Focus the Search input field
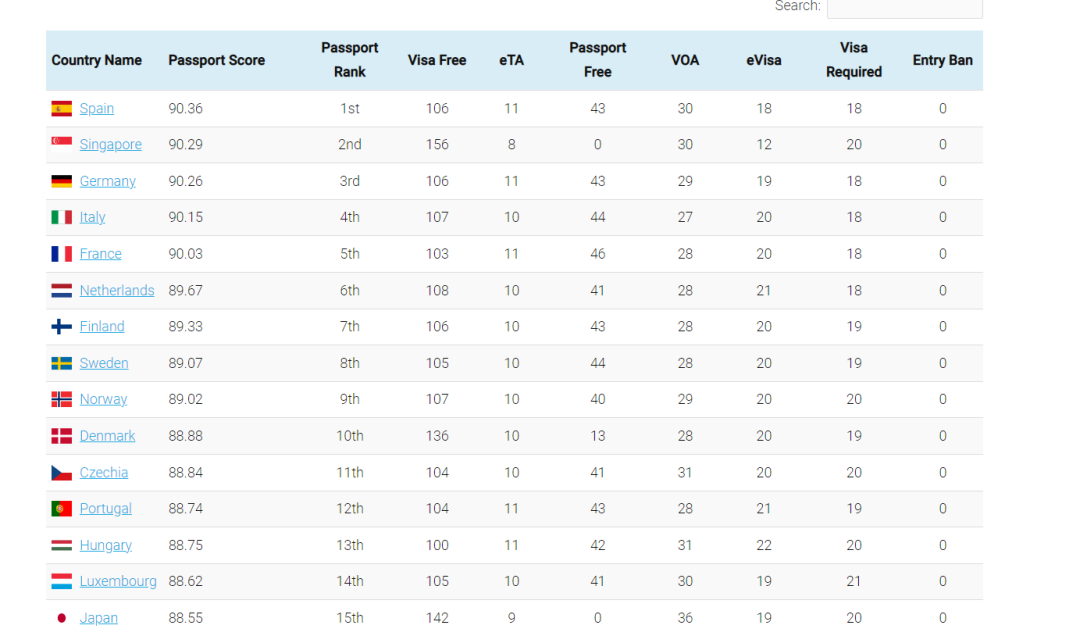 [x=904, y=8]
